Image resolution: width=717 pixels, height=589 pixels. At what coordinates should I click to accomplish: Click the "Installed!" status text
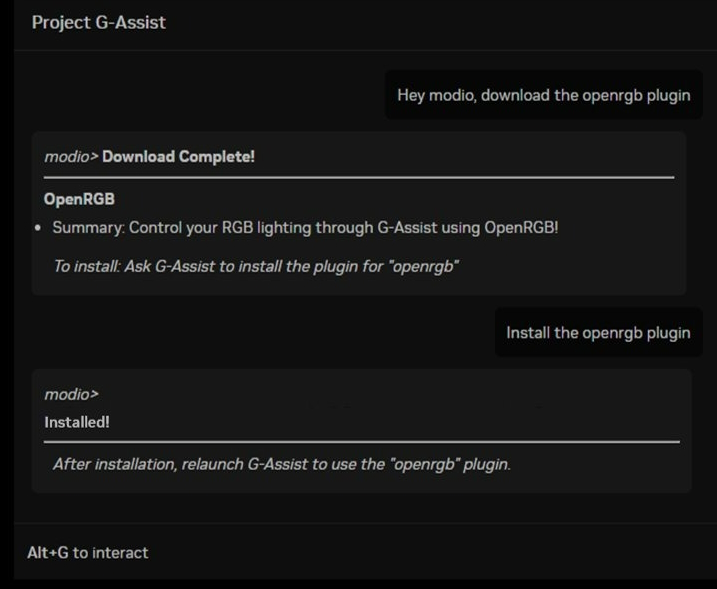pyautogui.click(x=77, y=422)
